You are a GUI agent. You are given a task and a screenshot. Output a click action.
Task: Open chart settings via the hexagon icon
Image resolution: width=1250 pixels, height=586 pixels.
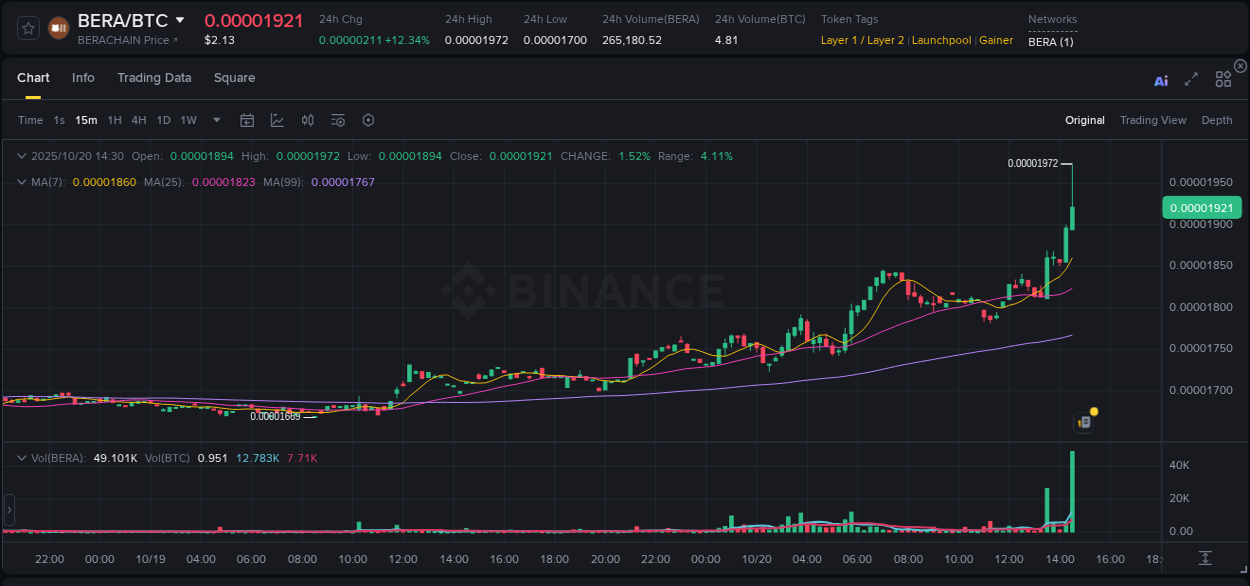[368, 120]
